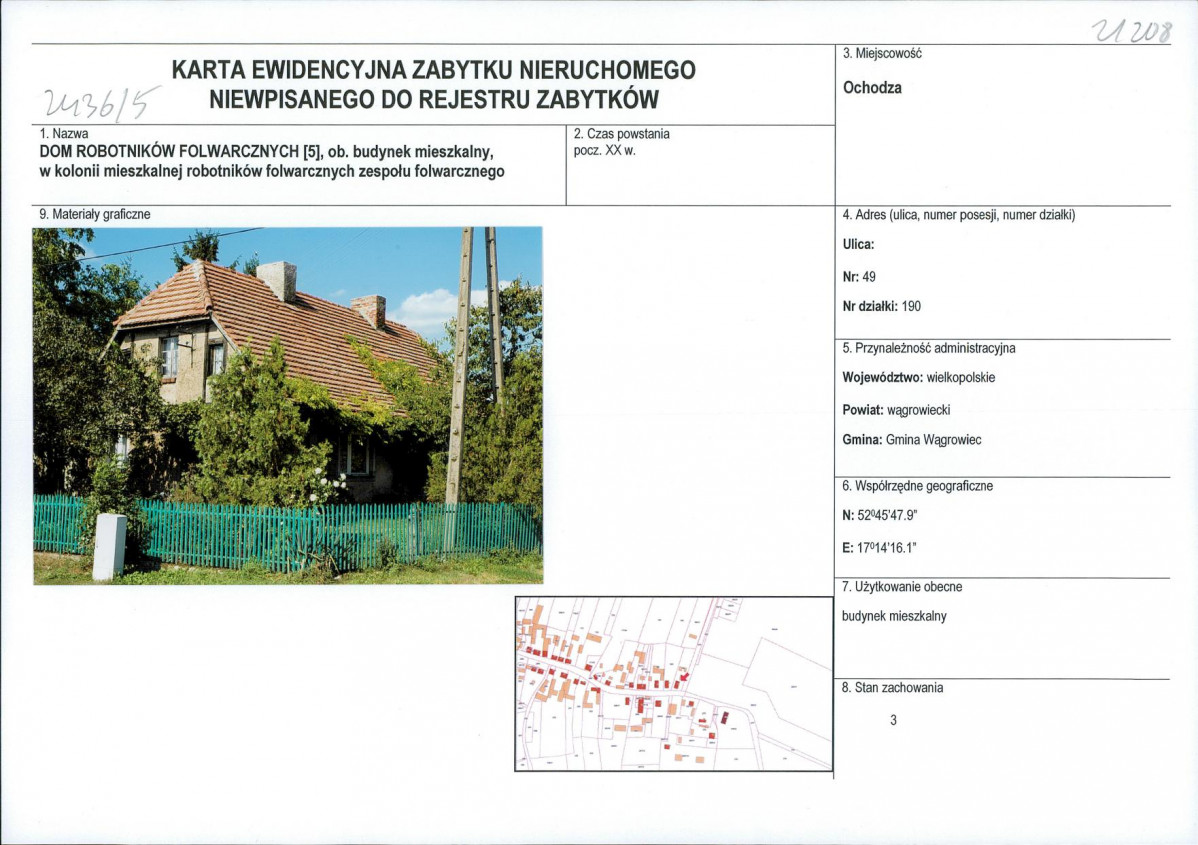Click the longitude value E: 17°14'16.1"
Image resolution: width=1198 pixels, height=845 pixels.
(x=879, y=548)
